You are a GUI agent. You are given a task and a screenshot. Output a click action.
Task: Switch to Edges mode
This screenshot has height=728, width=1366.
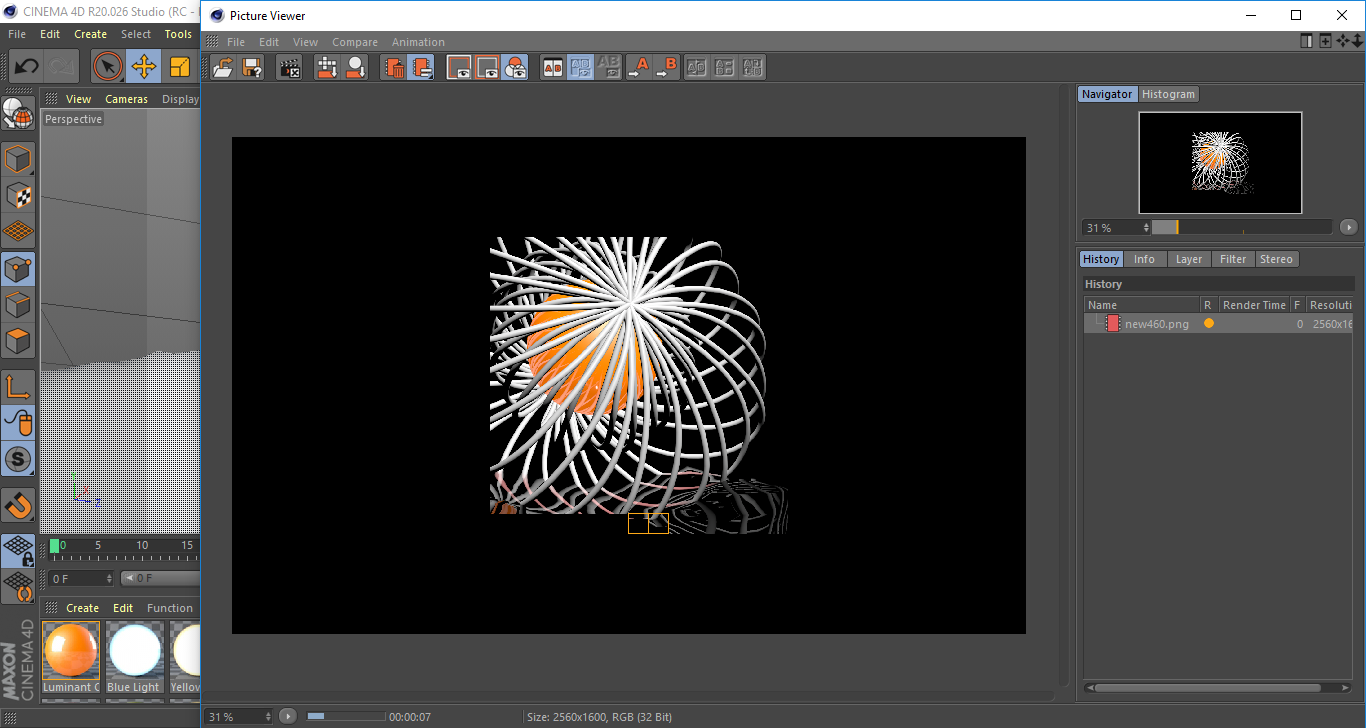pyautogui.click(x=18, y=305)
